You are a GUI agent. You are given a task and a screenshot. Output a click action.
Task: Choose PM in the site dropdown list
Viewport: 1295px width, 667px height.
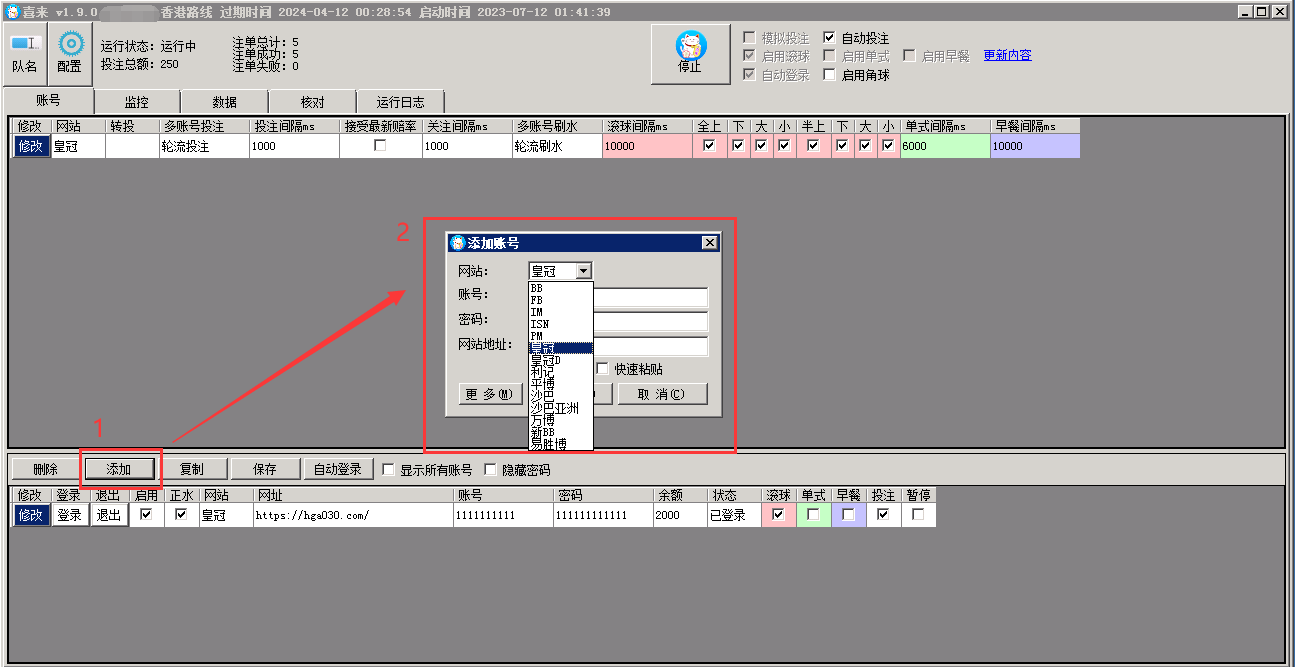coord(561,336)
